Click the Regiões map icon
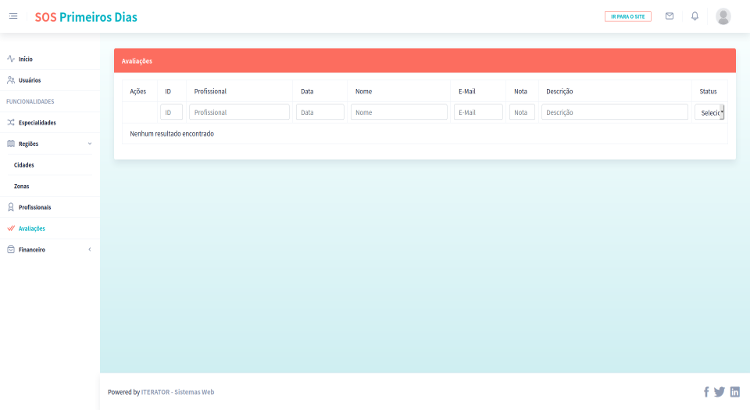This screenshot has width=750, height=410. (11, 144)
